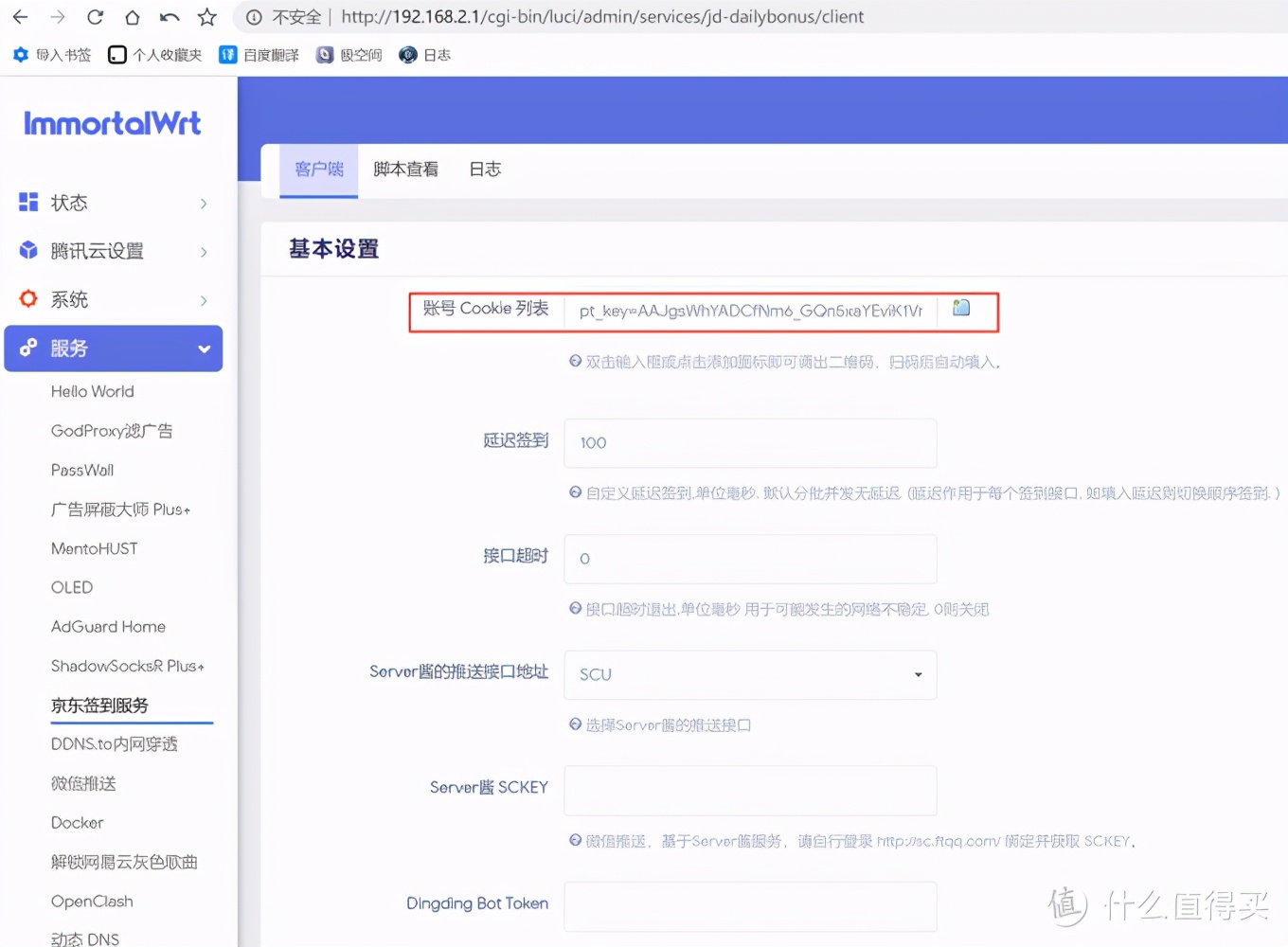This screenshot has height=947, width=1288.
Task: Switch to the 脚本查看 tab
Action: pyautogui.click(x=405, y=170)
